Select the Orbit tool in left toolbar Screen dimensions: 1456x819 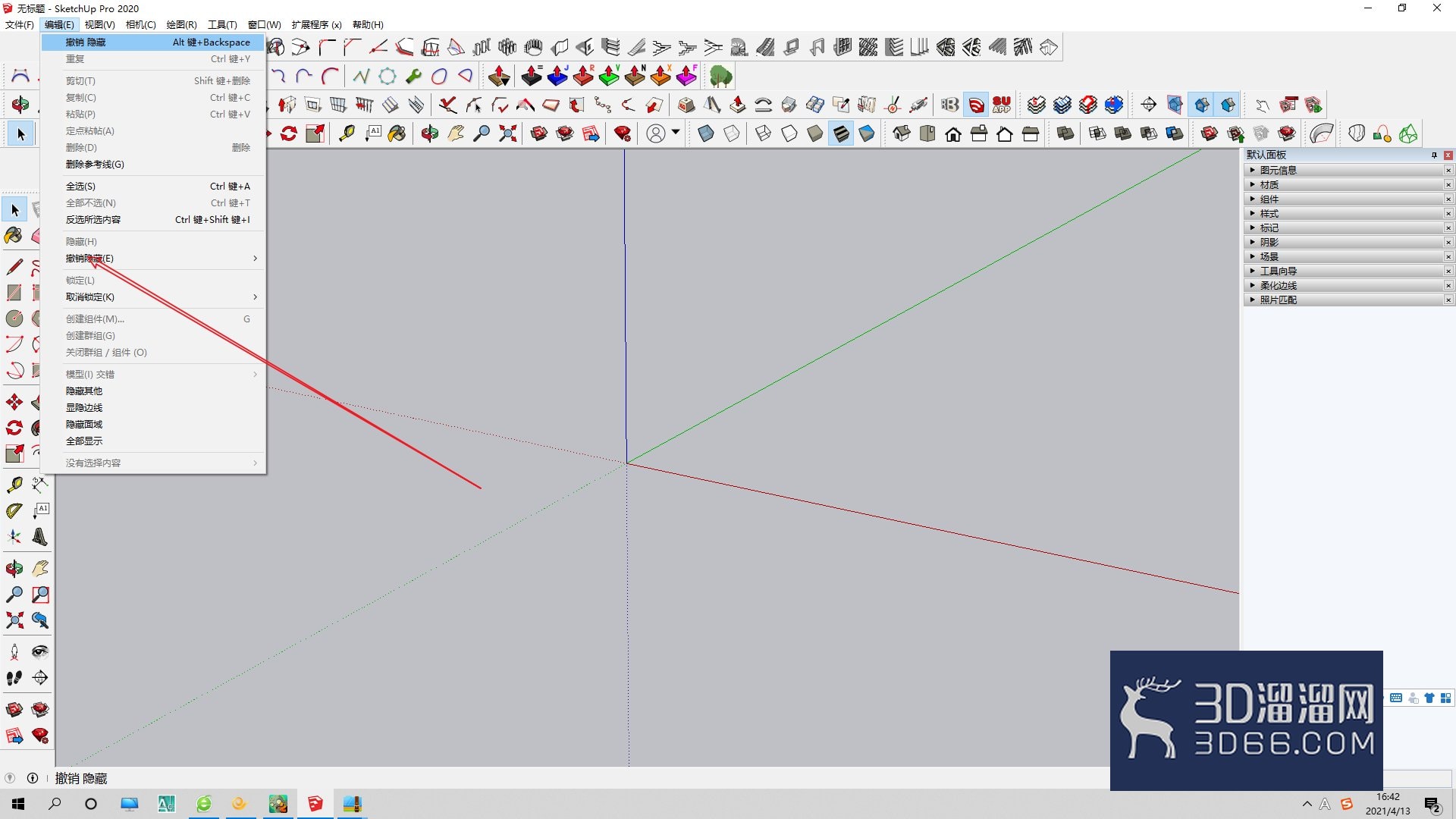[x=14, y=569]
